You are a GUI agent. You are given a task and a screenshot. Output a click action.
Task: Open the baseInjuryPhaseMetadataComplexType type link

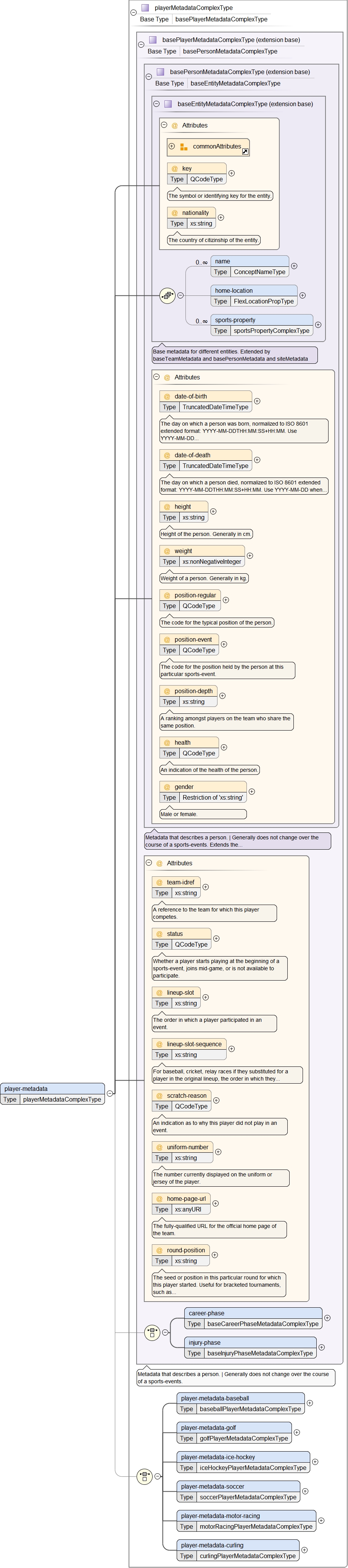(260, 1353)
